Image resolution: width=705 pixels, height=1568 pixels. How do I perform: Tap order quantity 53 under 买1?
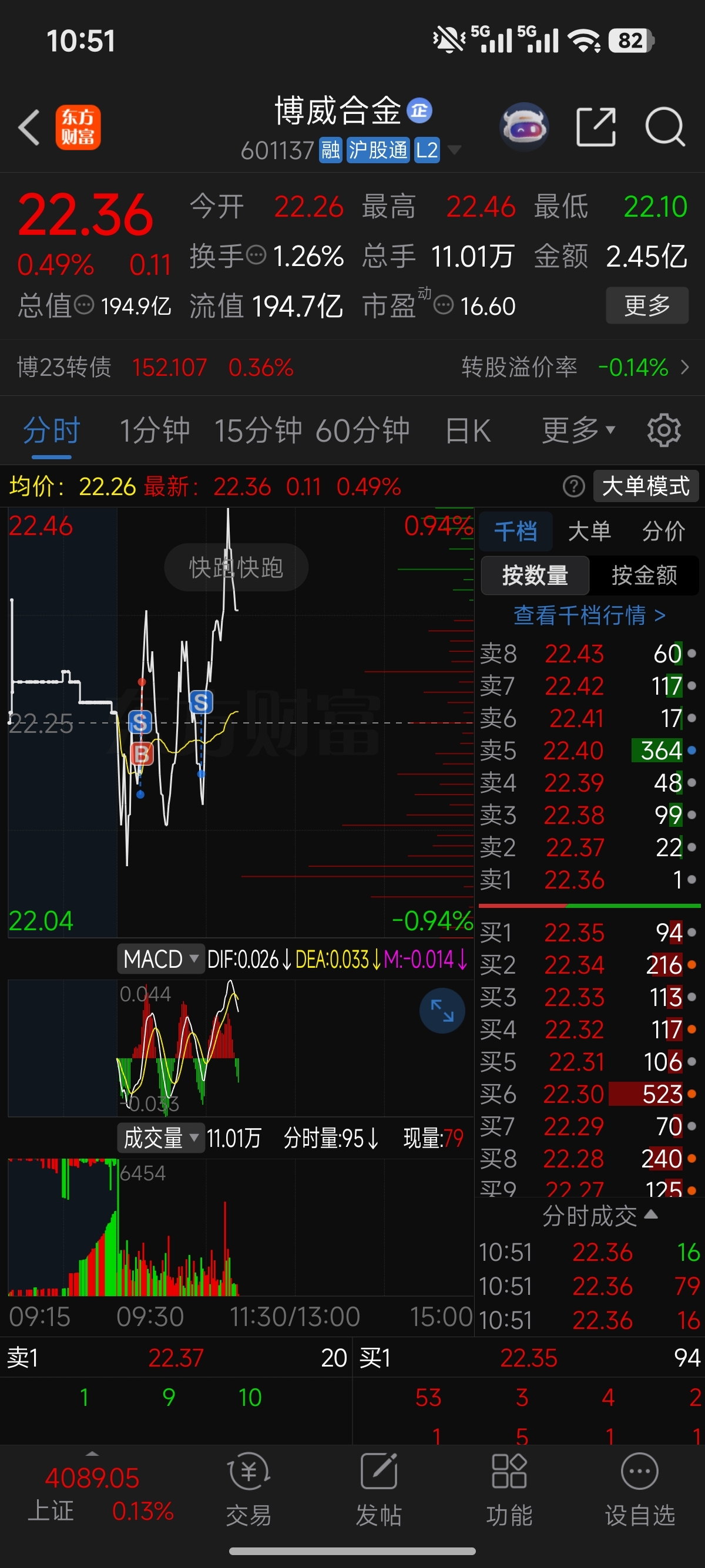click(428, 1397)
